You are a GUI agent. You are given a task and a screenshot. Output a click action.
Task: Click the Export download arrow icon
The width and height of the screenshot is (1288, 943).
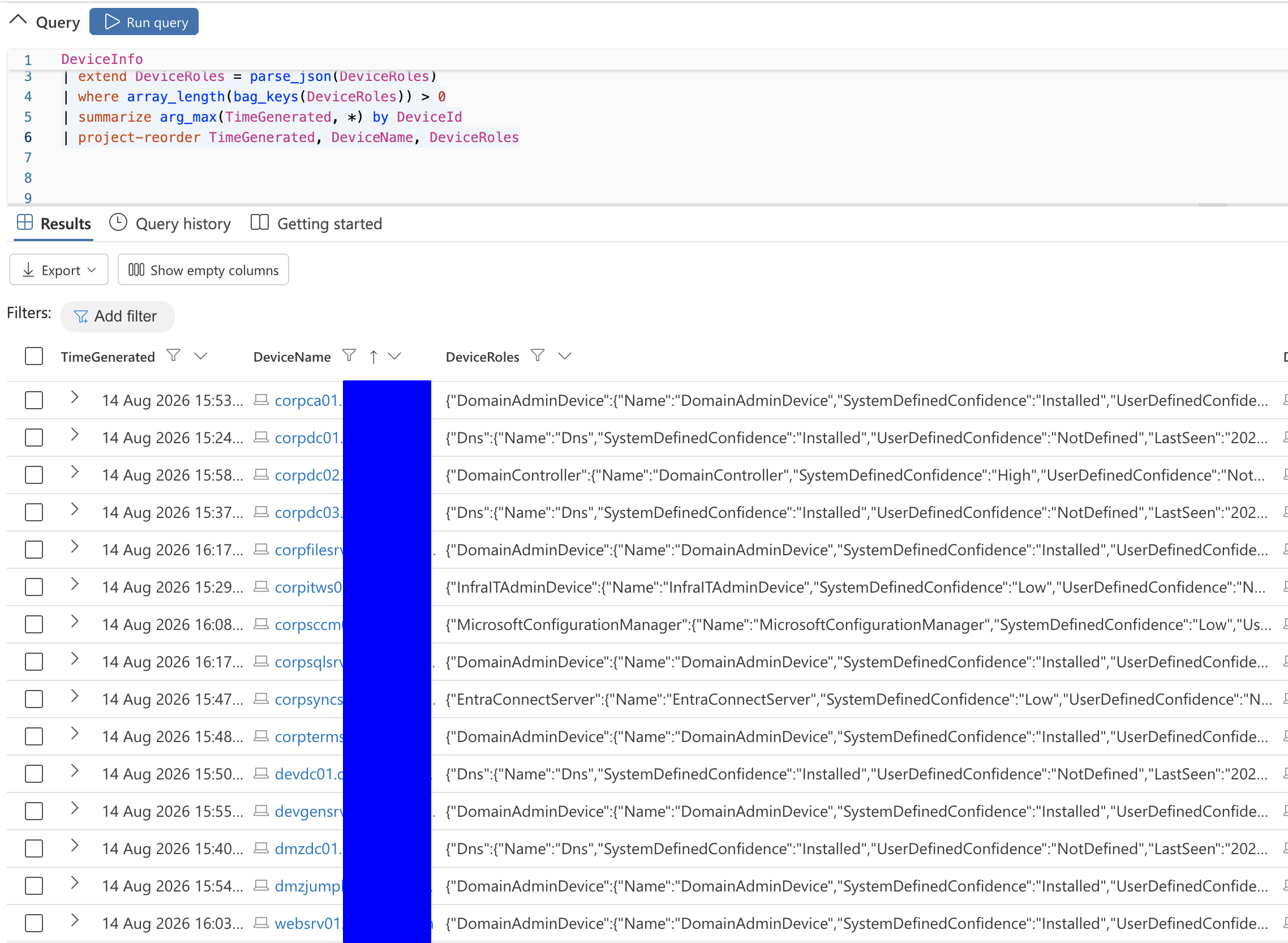[28, 270]
